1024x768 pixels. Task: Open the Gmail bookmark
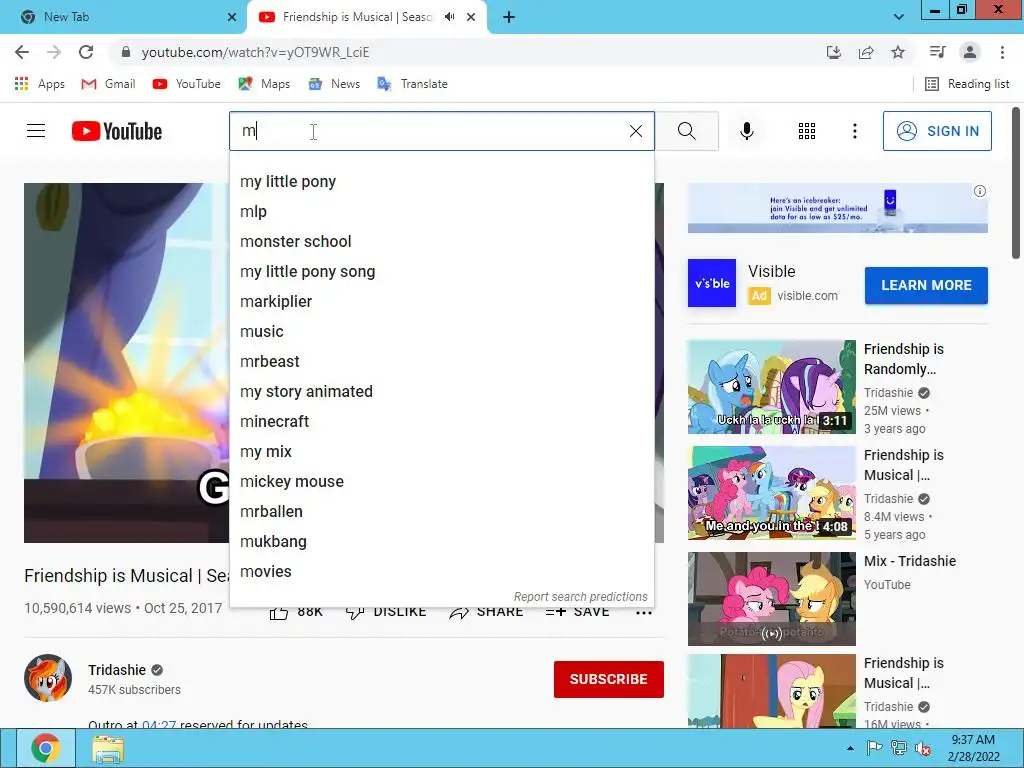[x=108, y=84]
